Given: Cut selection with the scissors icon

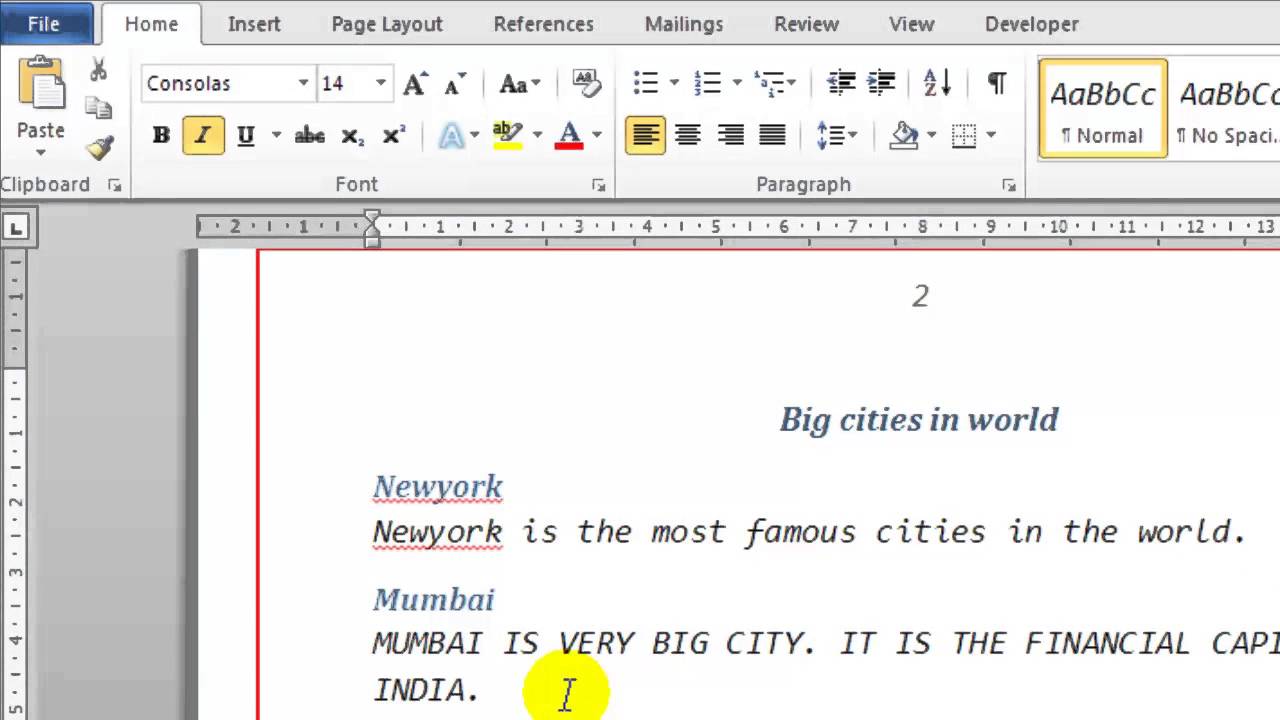Looking at the screenshot, I should 98,70.
